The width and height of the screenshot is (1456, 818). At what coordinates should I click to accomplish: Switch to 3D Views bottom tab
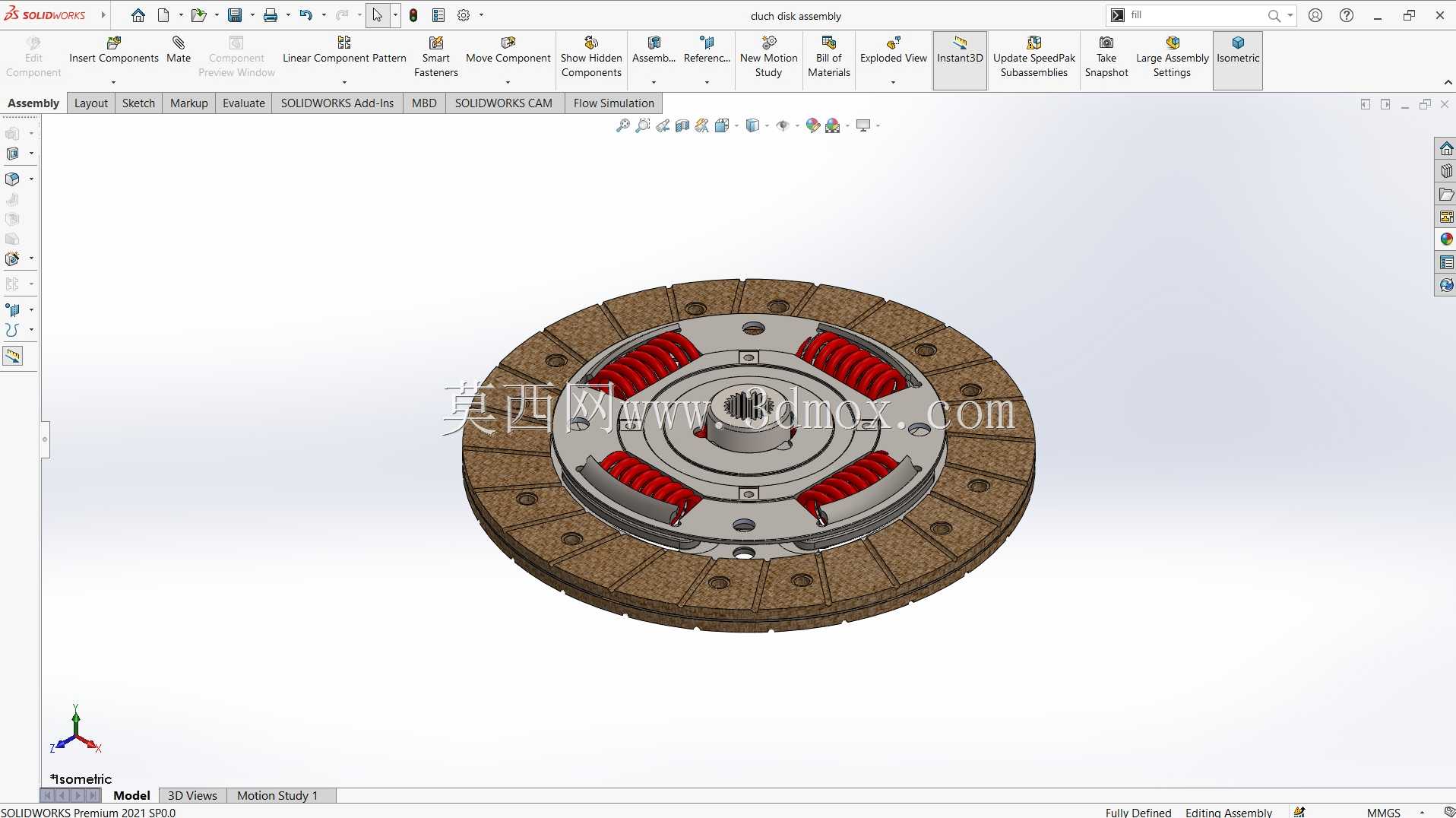192,795
